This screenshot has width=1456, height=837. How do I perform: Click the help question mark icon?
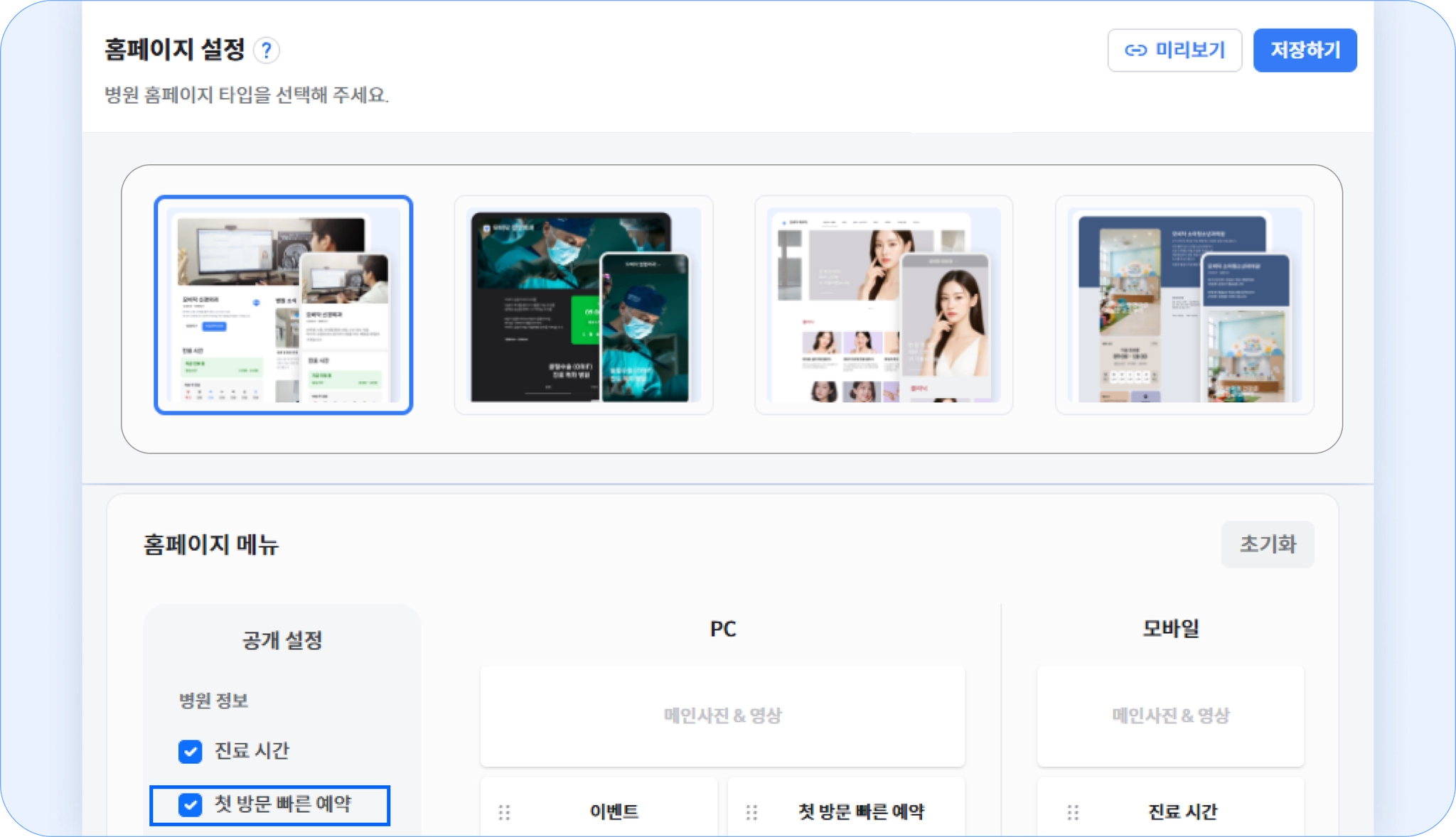(x=266, y=50)
